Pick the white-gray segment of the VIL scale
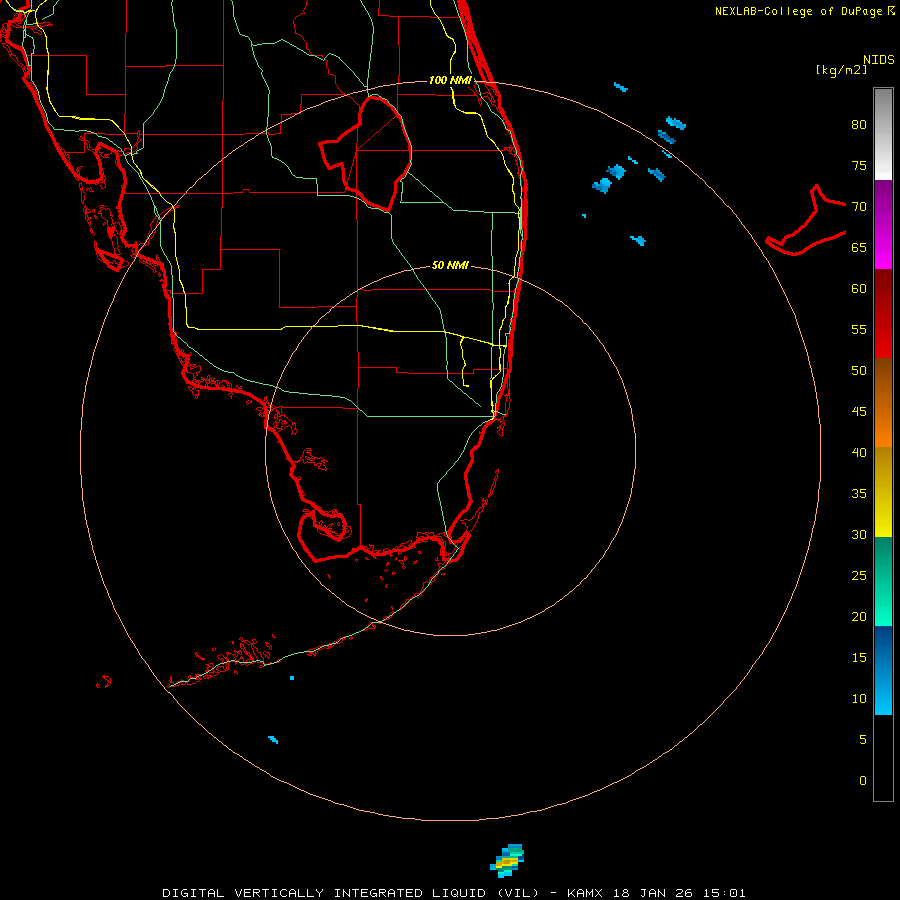Screen dimensions: 900x900 (x=883, y=134)
